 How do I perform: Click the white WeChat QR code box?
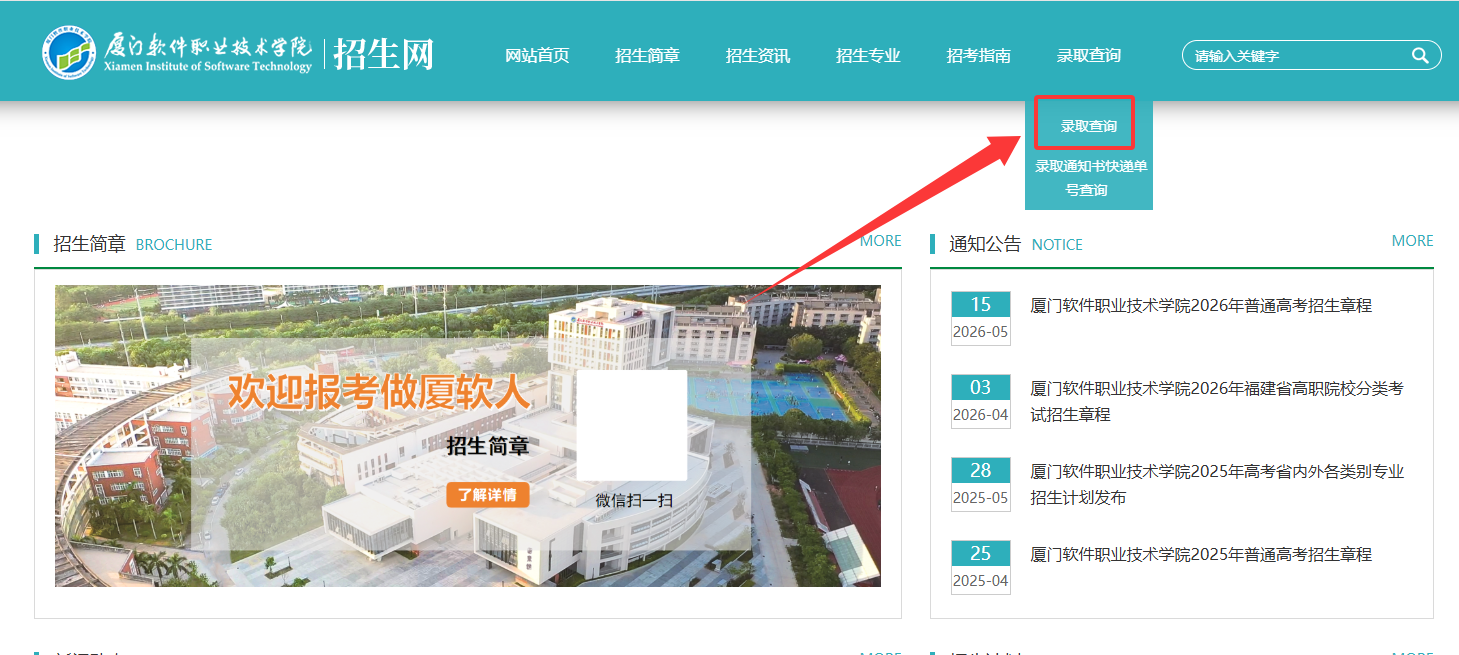tap(632, 425)
